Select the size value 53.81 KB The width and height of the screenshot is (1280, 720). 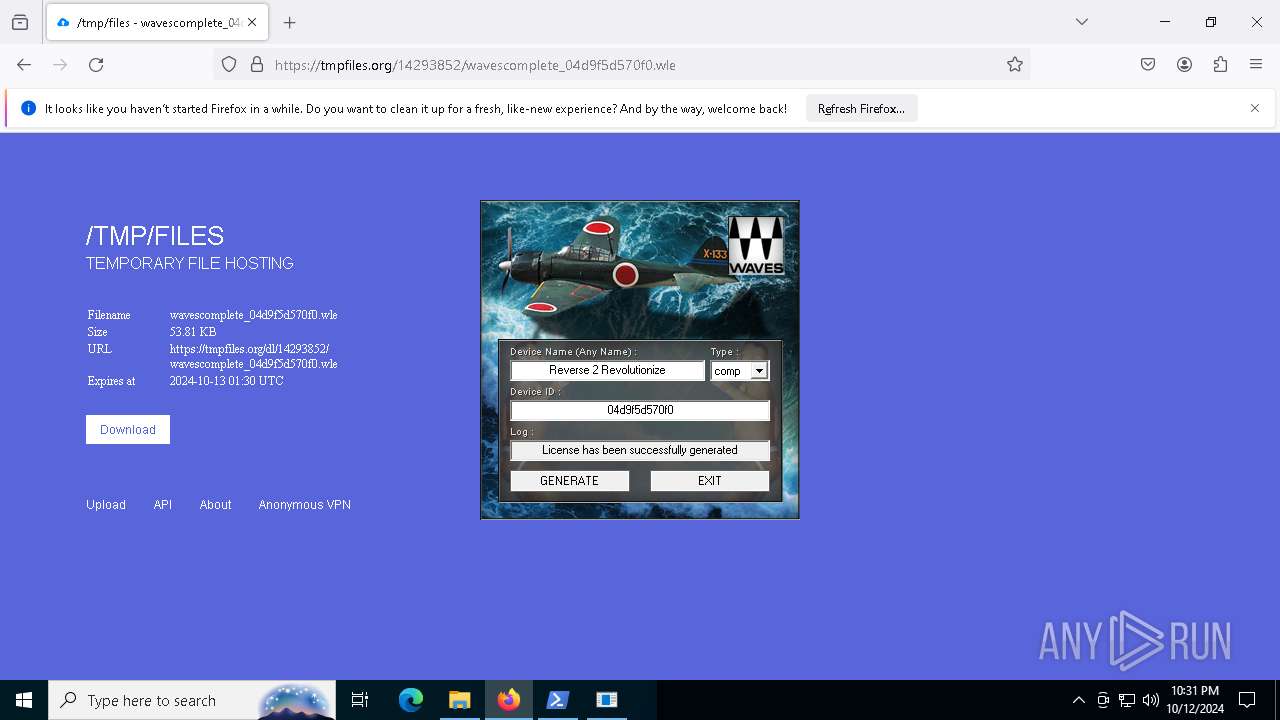click(193, 332)
